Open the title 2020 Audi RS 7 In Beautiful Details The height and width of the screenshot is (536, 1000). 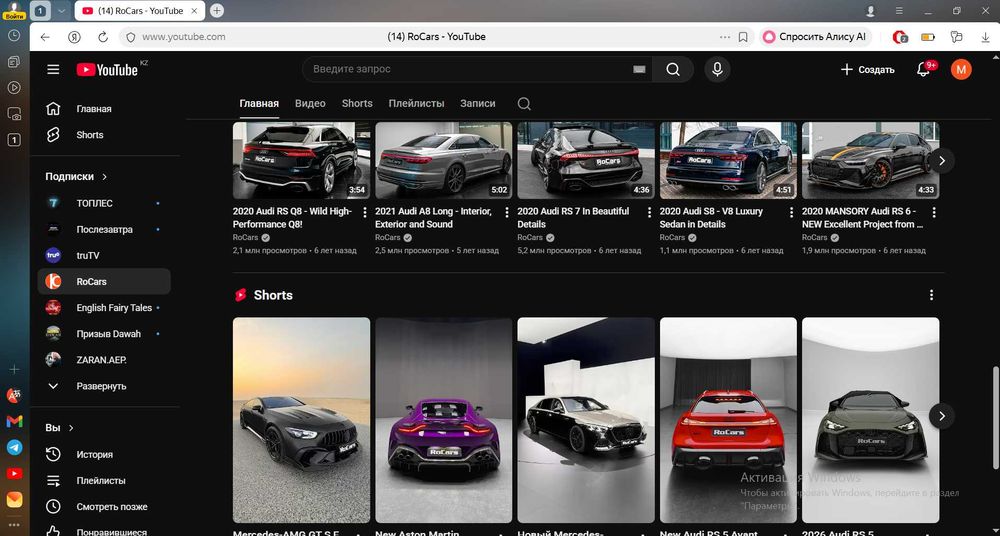pyautogui.click(x=573, y=218)
